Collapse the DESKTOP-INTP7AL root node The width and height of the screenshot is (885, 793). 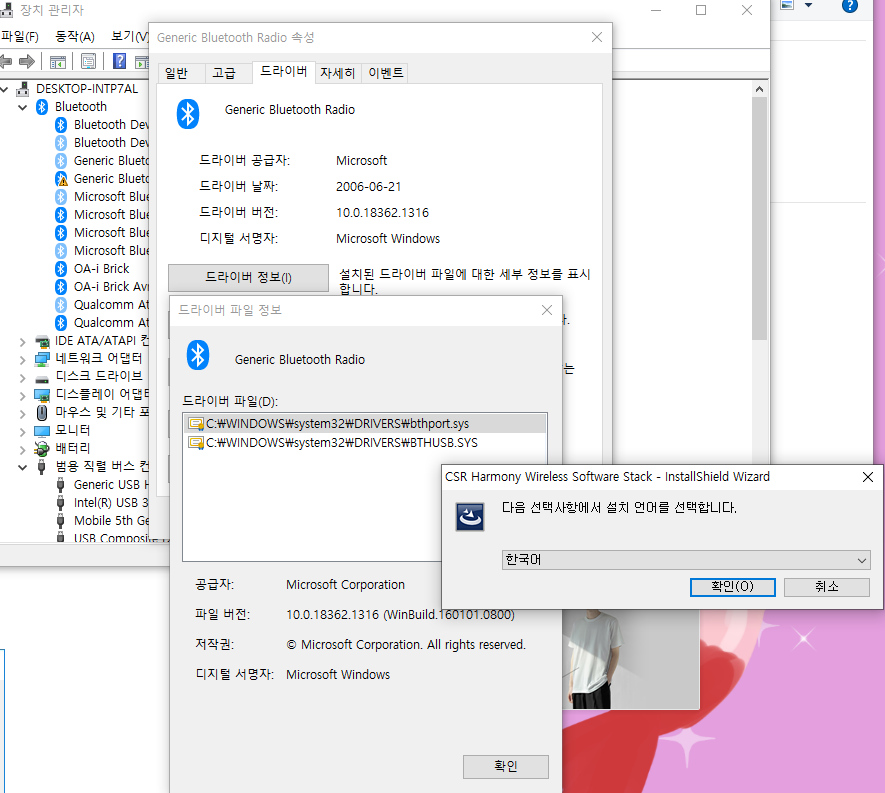(4, 89)
